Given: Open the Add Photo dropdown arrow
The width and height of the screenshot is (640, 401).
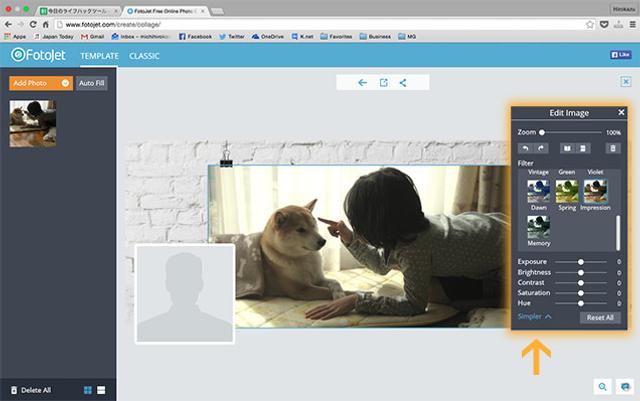Looking at the screenshot, I should tap(65, 83).
